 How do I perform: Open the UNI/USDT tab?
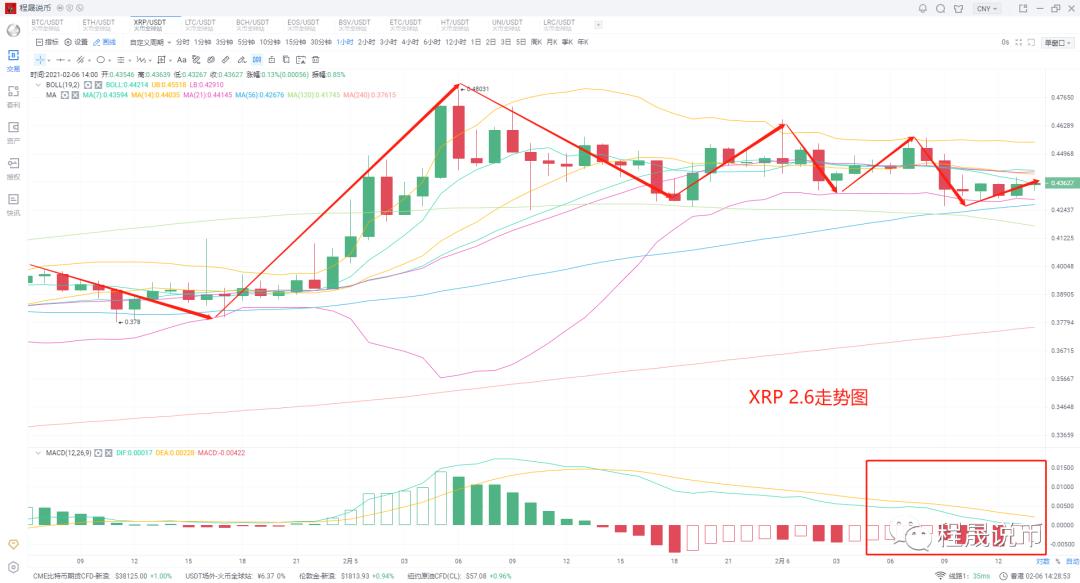point(508,25)
